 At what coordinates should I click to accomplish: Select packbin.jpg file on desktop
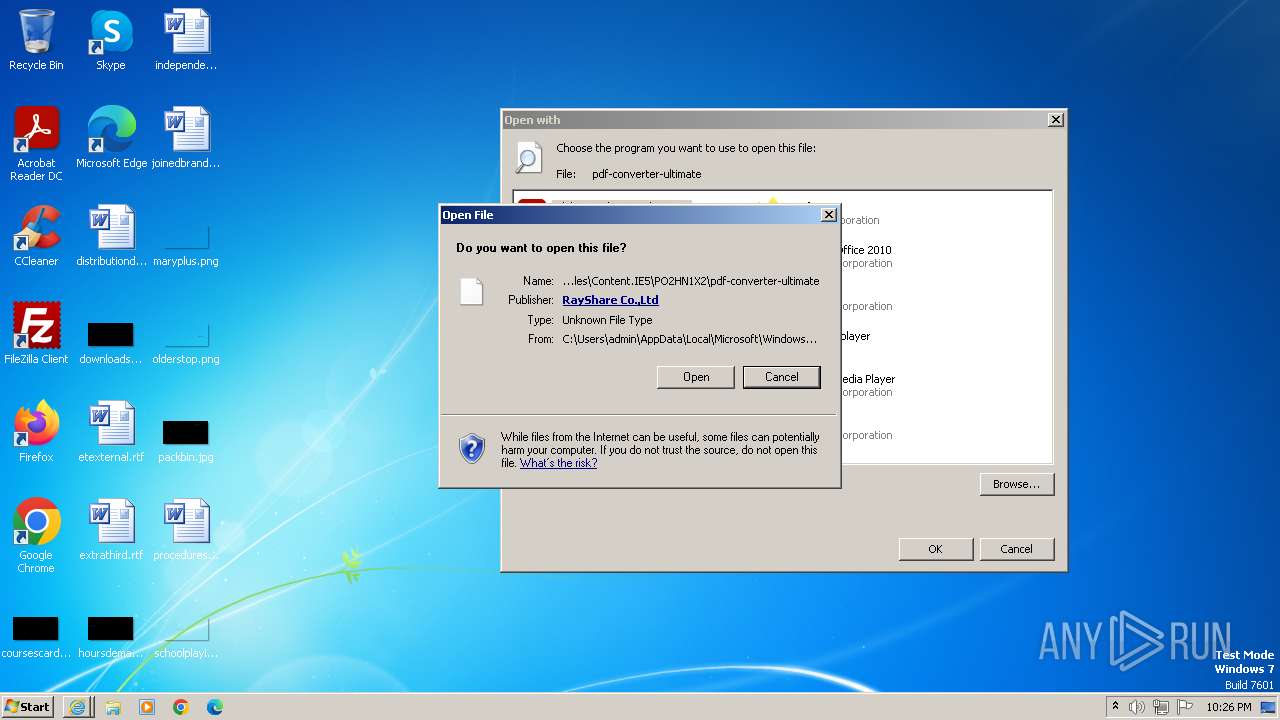pos(186,439)
